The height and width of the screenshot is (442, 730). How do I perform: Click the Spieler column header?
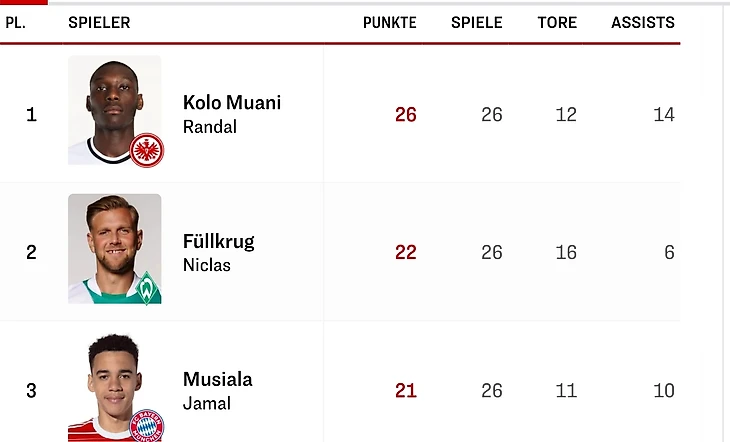click(99, 22)
